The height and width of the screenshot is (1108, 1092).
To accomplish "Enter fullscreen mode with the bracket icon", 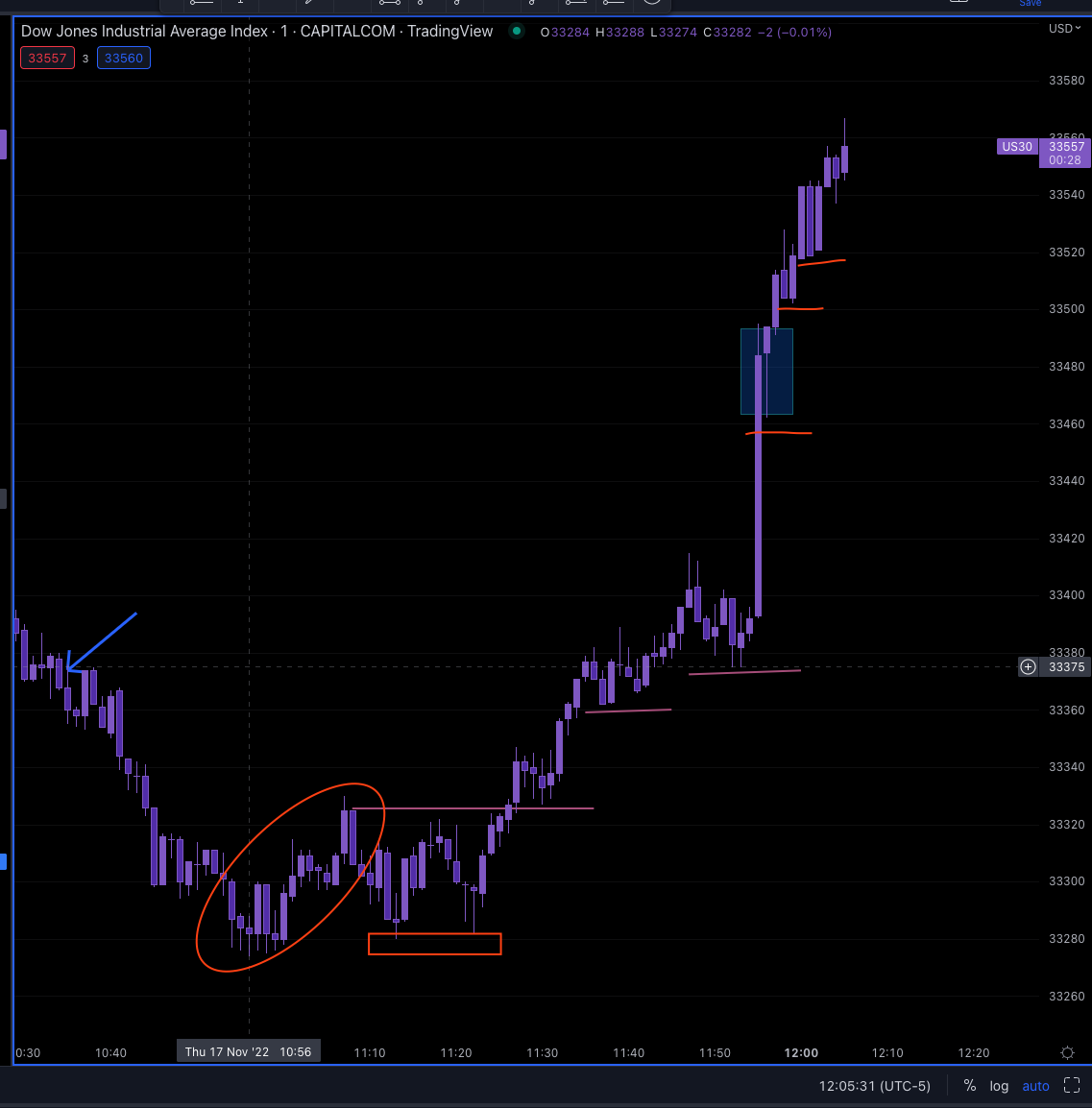I will pos(1073,1086).
